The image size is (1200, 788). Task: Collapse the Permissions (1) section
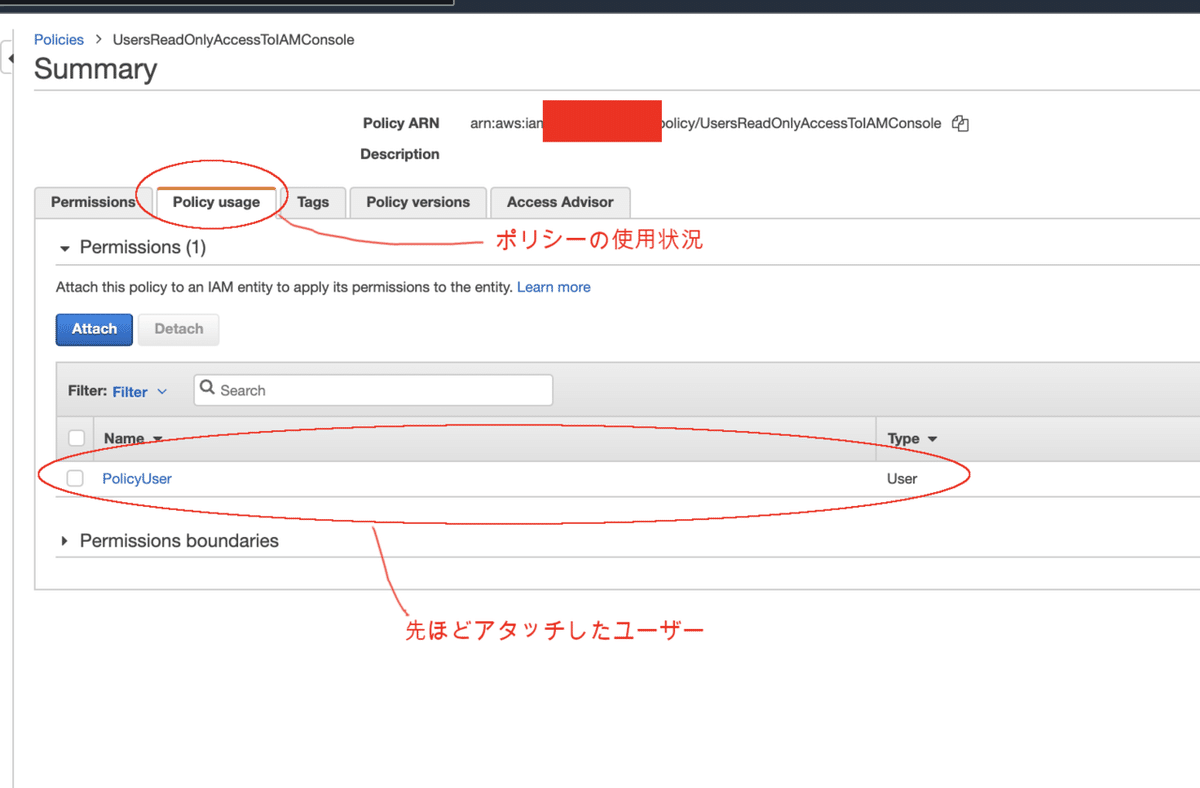[x=65, y=247]
